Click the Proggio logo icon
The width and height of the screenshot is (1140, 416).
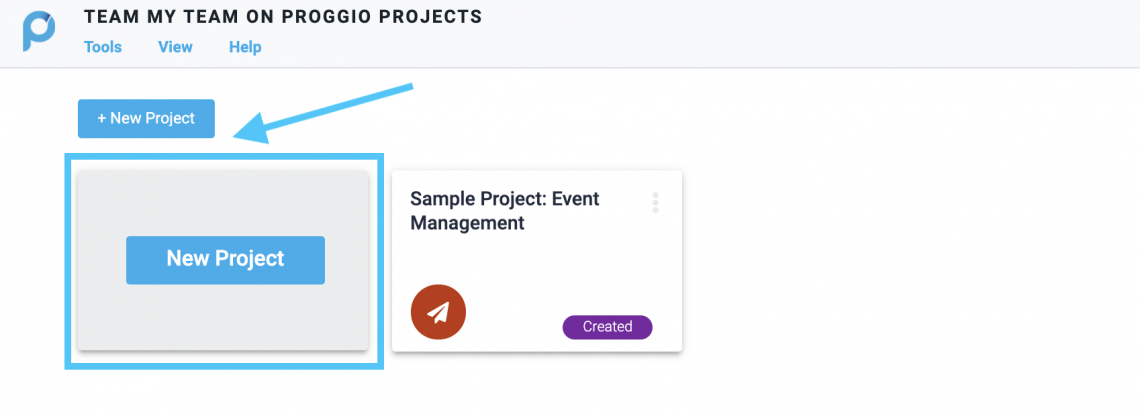(39, 31)
